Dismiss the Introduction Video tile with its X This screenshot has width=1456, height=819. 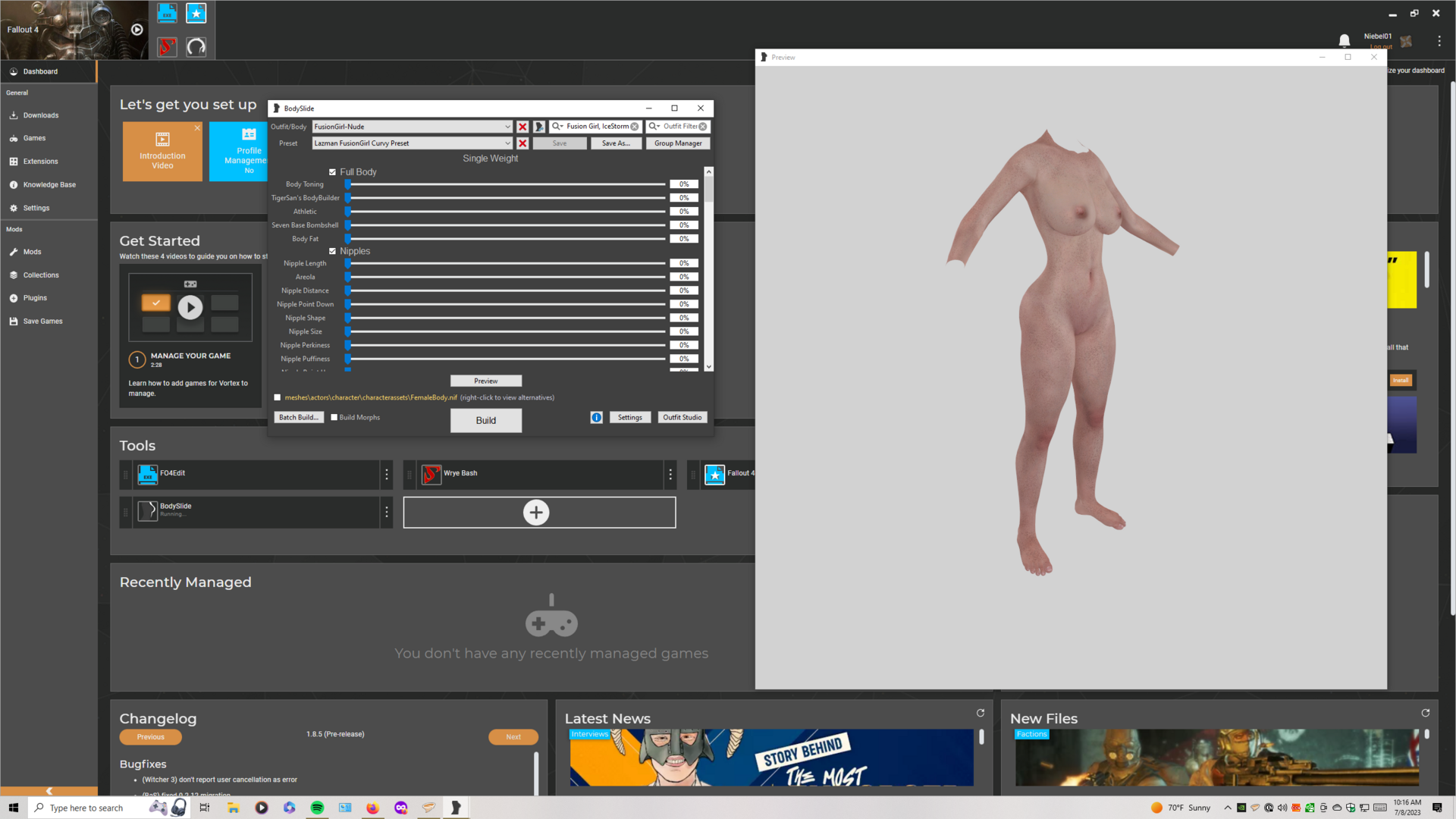point(197,127)
